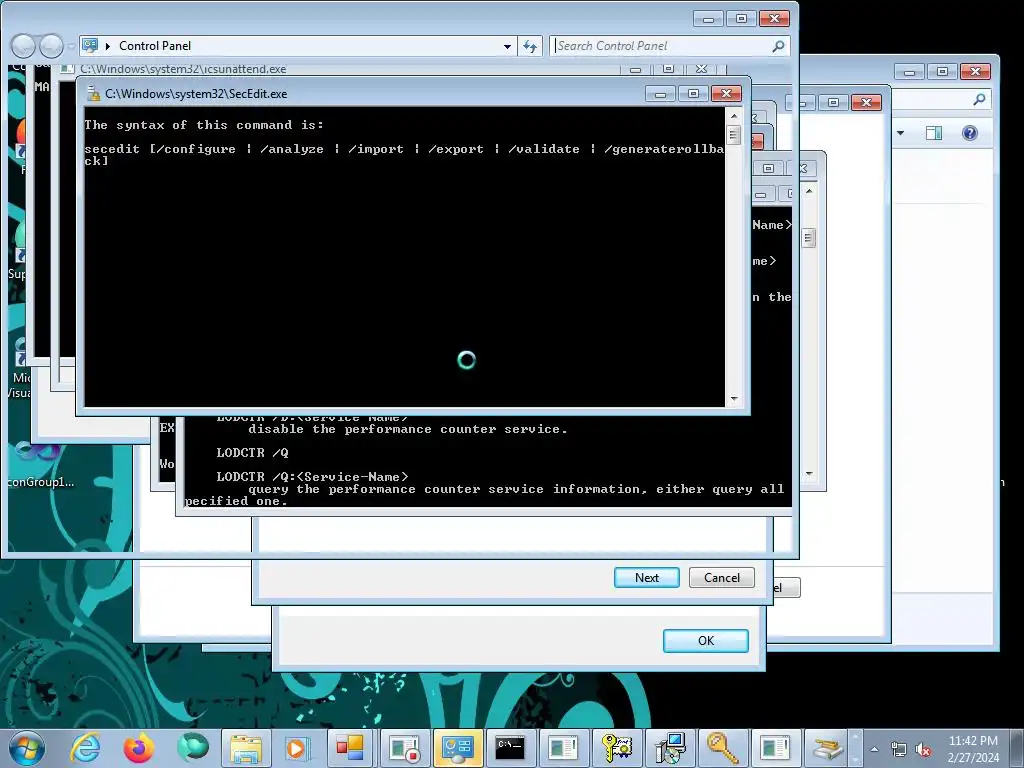The height and width of the screenshot is (768, 1024).
Task: Open the File Explorer folder icon on the taskbar
Action: [x=246, y=748]
